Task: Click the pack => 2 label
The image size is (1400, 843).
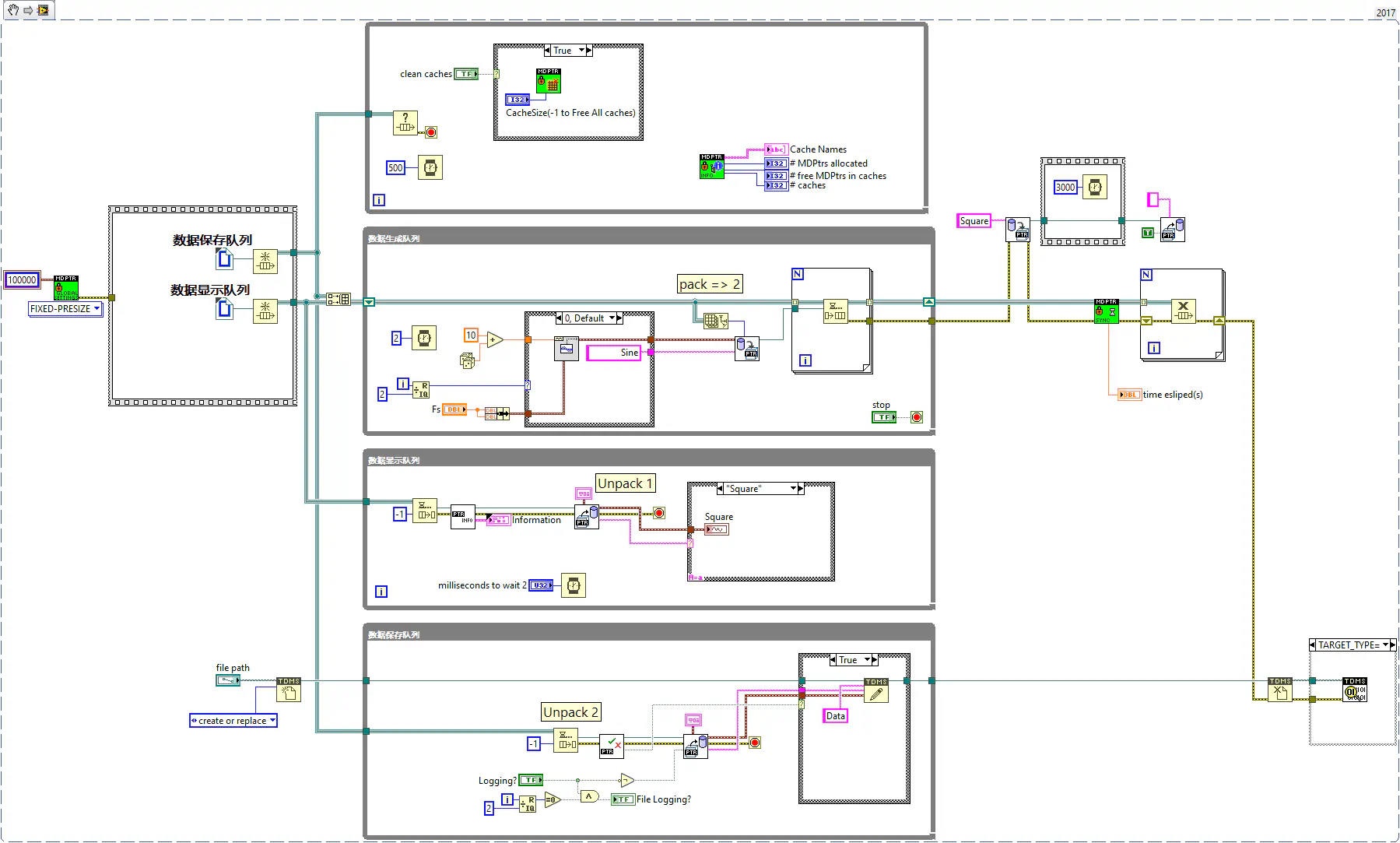Action: (x=709, y=284)
